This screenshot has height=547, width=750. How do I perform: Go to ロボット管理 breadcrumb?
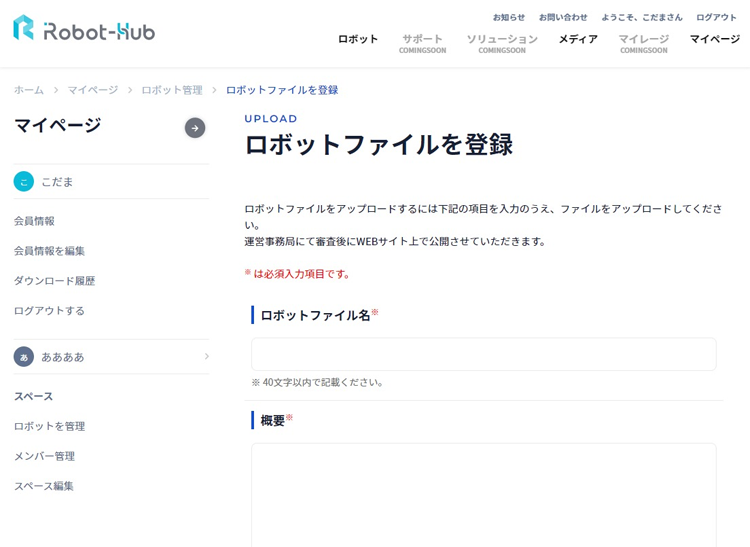point(172,90)
